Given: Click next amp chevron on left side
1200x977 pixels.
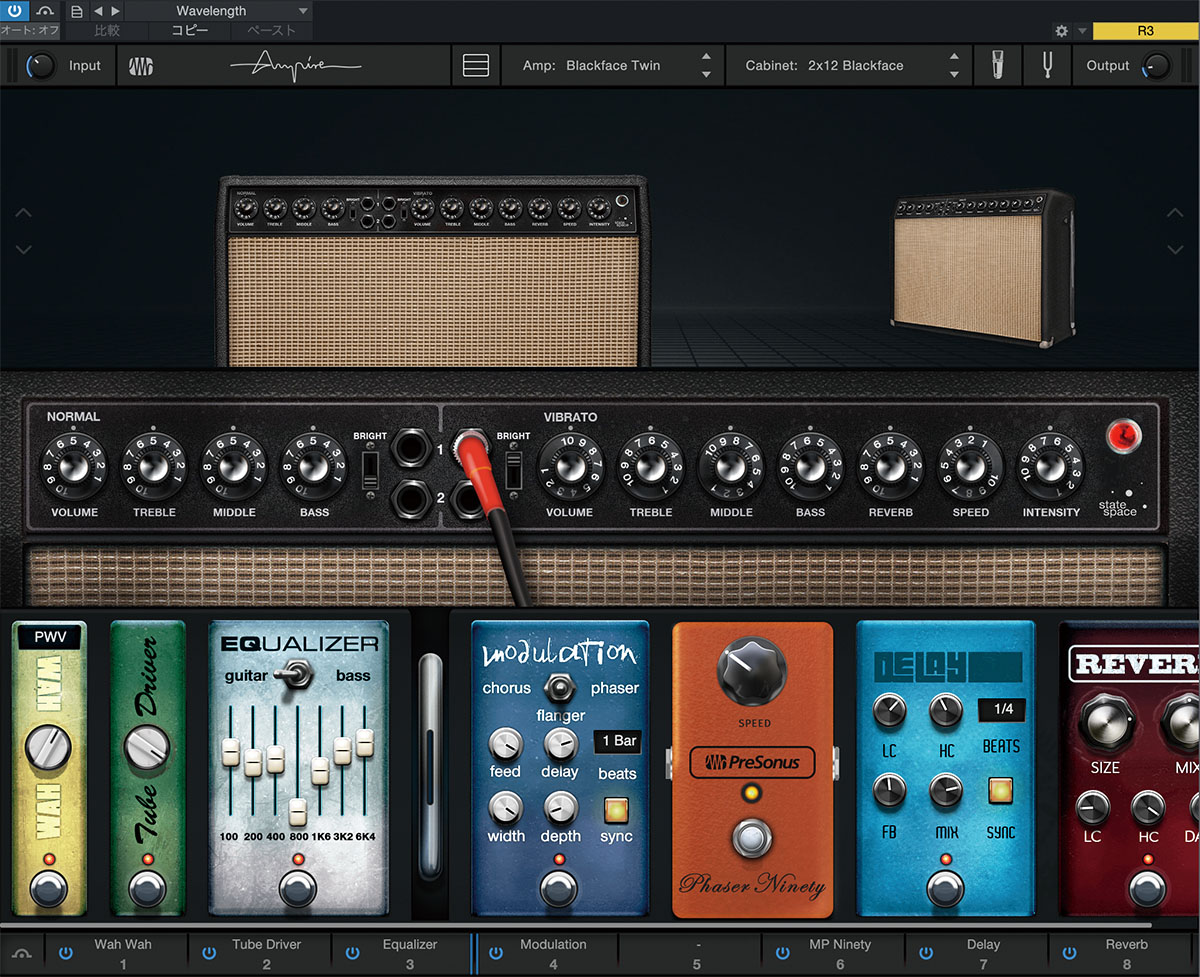Looking at the screenshot, I should (x=24, y=249).
